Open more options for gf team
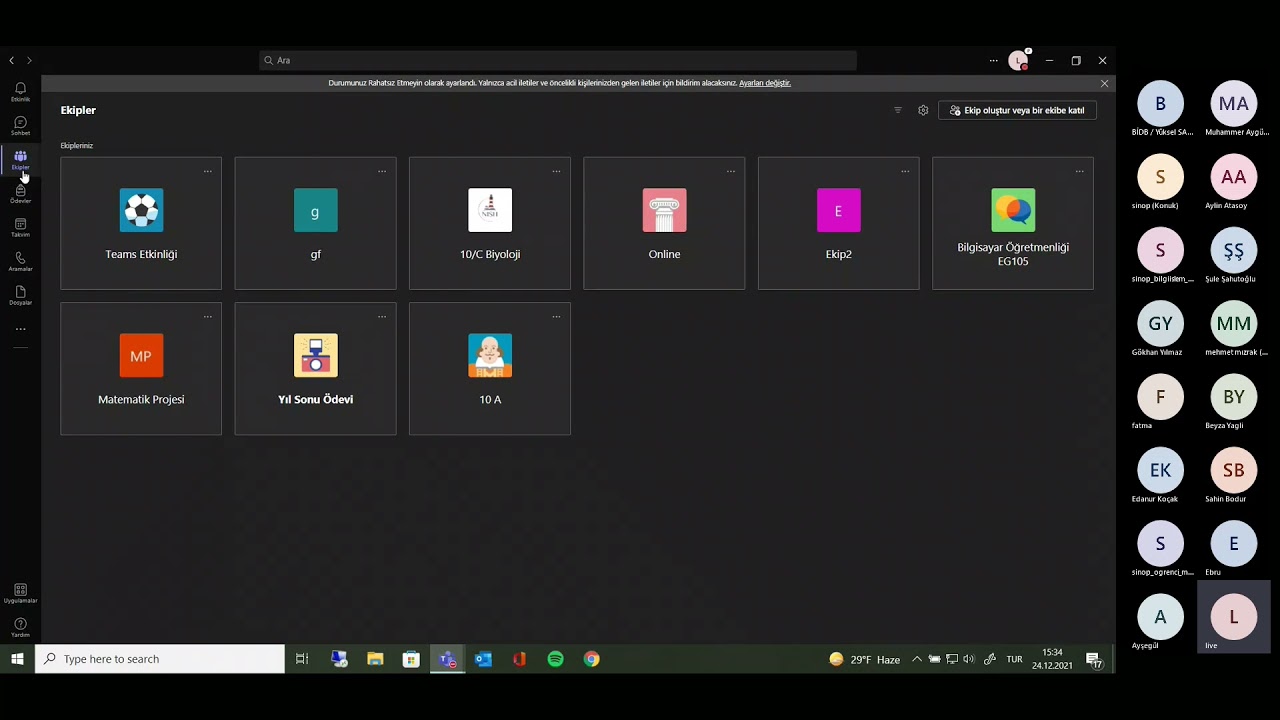The height and width of the screenshot is (720, 1280). click(382, 171)
